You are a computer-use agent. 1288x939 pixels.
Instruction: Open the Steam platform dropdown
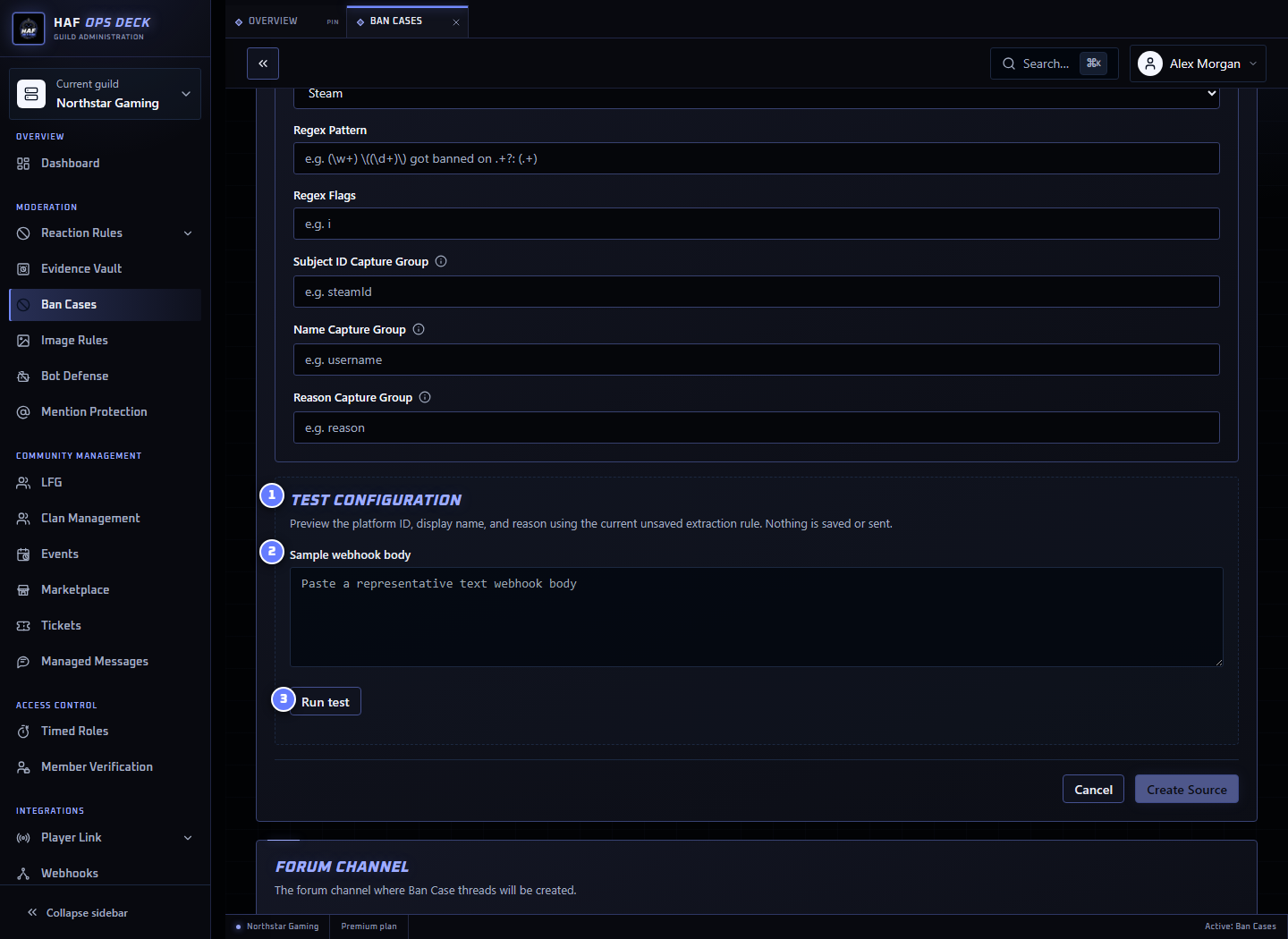coord(757,94)
